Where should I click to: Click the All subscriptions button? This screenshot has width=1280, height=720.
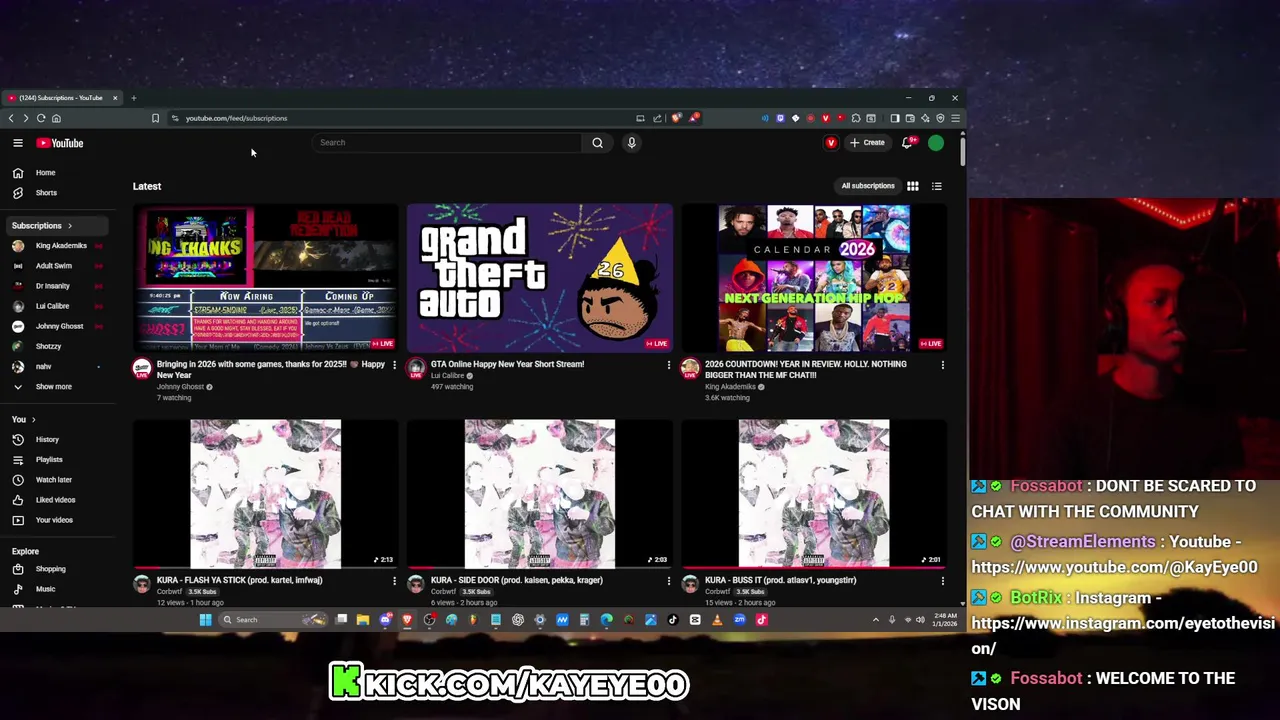click(x=868, y=186)
